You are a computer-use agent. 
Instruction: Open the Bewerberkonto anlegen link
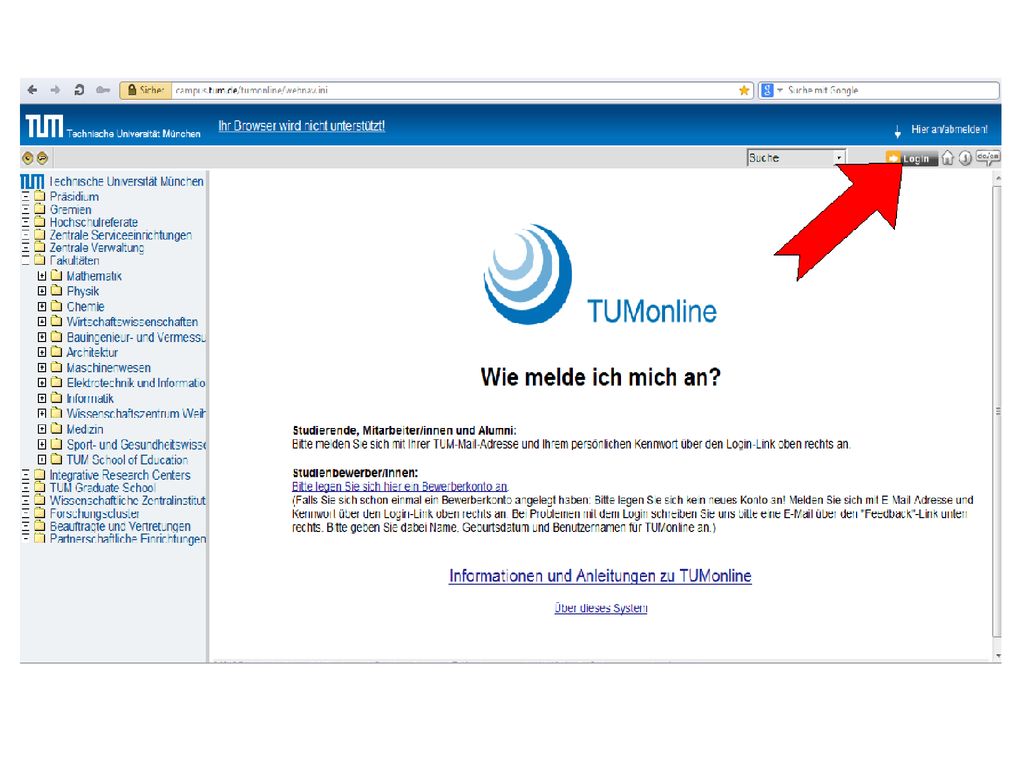(x=400, y=487)
